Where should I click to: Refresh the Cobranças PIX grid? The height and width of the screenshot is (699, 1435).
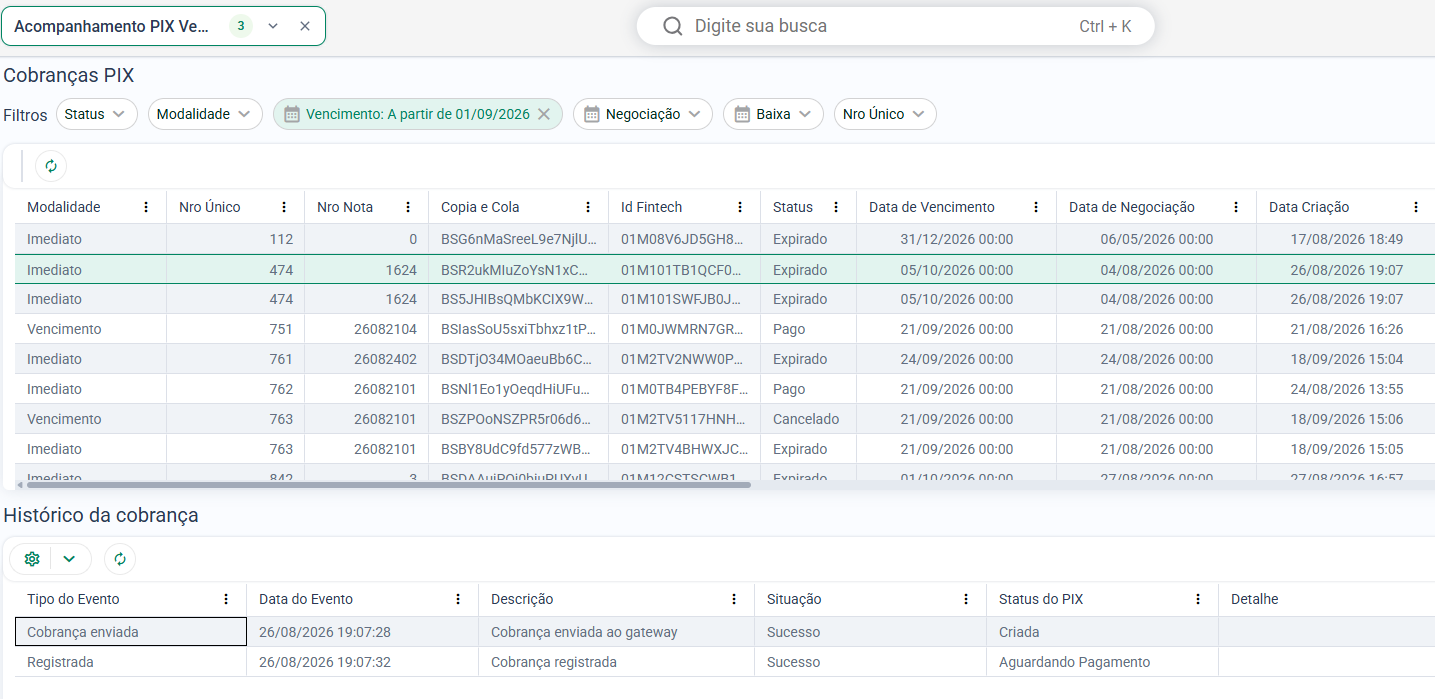[x=51, y=166]
